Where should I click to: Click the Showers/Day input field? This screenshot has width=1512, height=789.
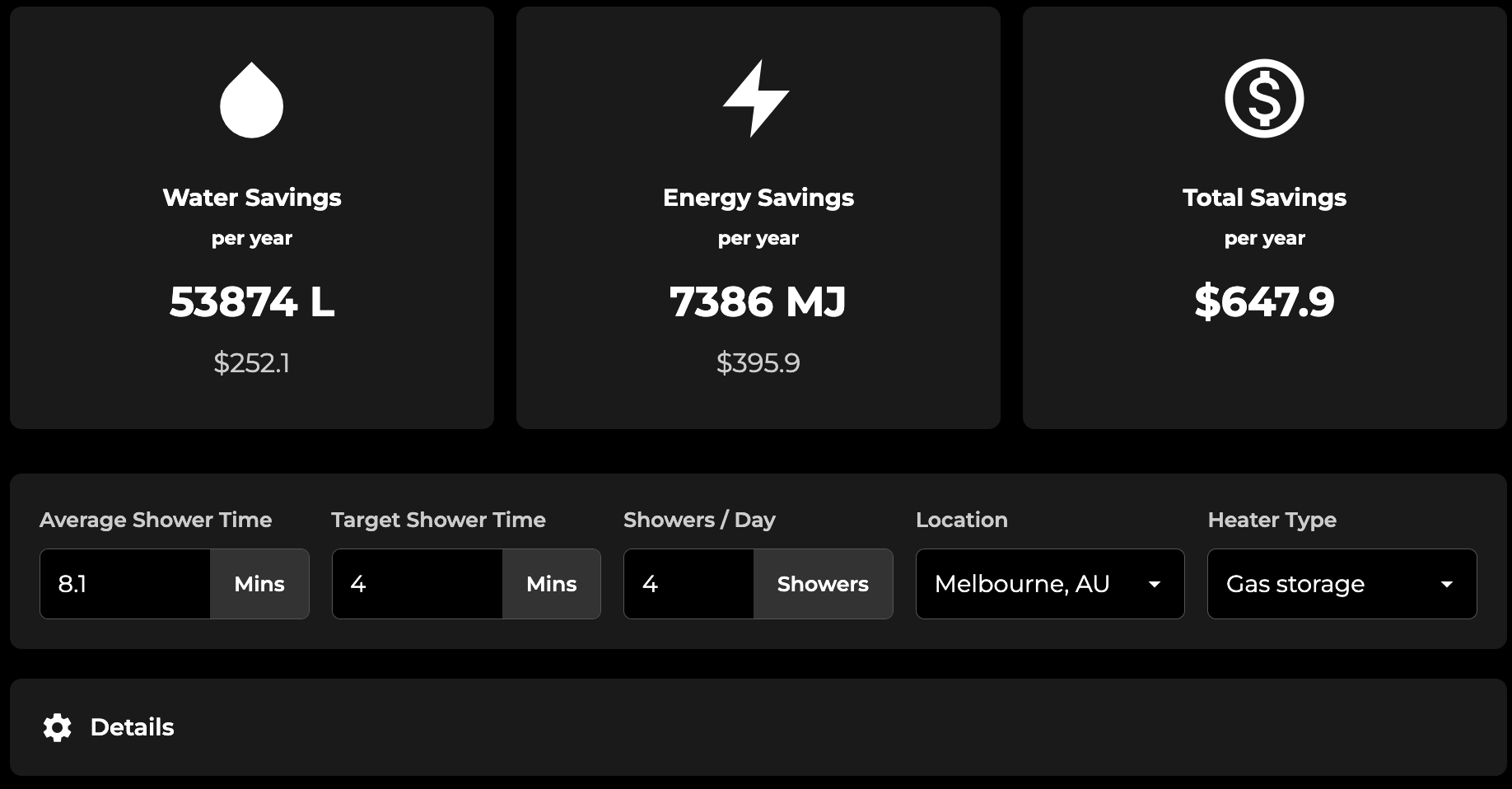[x=688, y=584]
